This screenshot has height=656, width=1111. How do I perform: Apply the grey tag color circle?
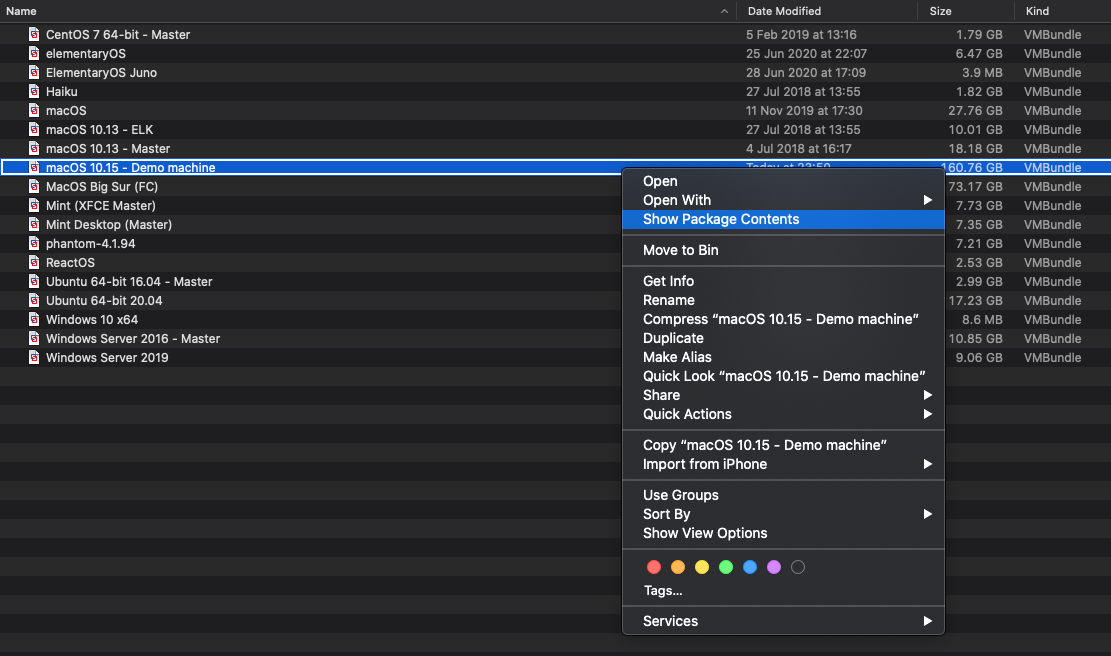[798, 567]
